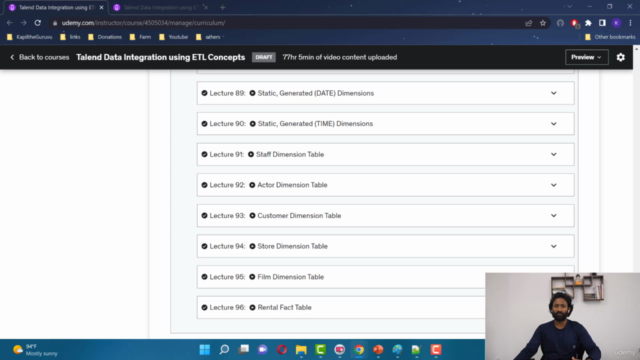Click the video icon beside Store Dimension Table
Image resolution: width=640 pixels, height=360 pixels.
tap(252, 246)
